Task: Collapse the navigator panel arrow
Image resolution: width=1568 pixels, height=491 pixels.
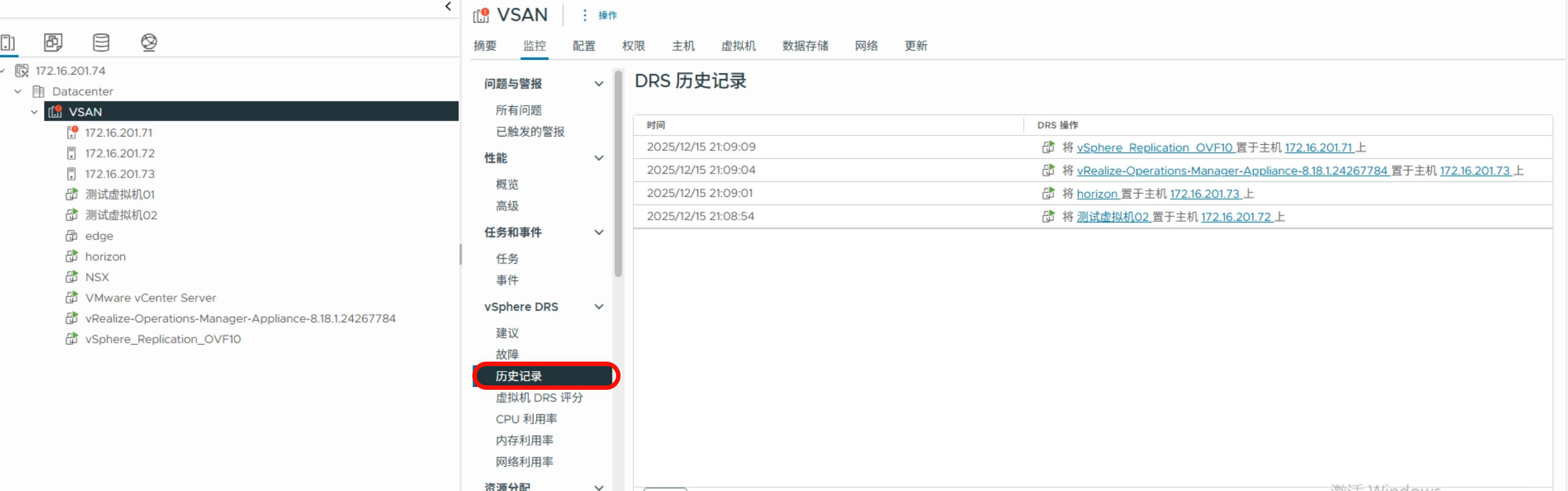Action: 448,7
